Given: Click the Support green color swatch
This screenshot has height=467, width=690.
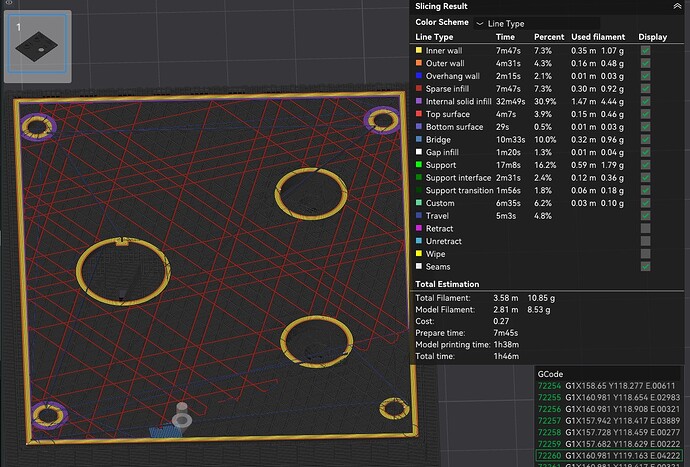Looking at the screenshot, I should tap(418, 165).
